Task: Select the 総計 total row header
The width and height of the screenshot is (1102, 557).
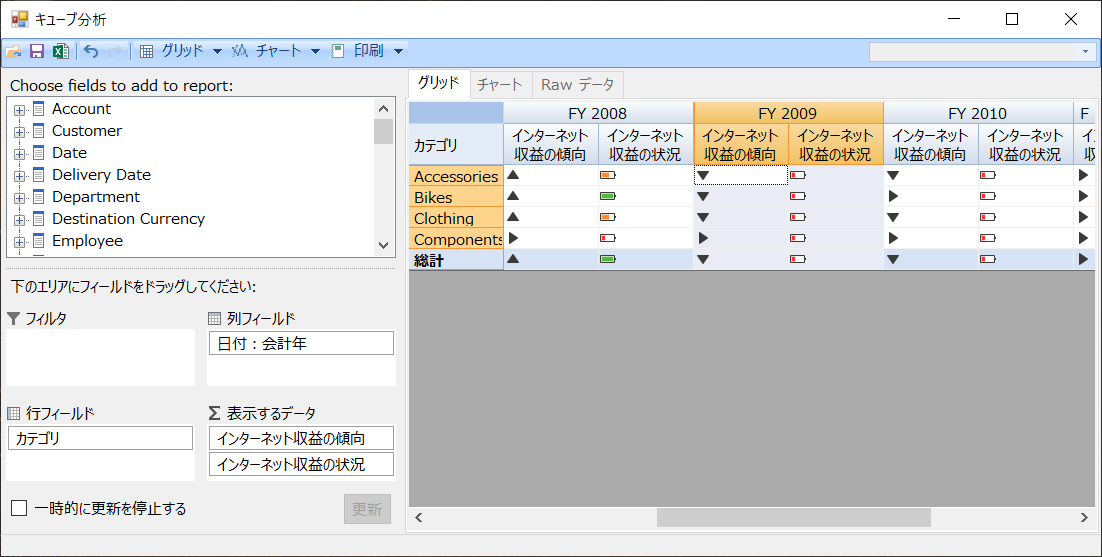Action: (x=456, y=260)
